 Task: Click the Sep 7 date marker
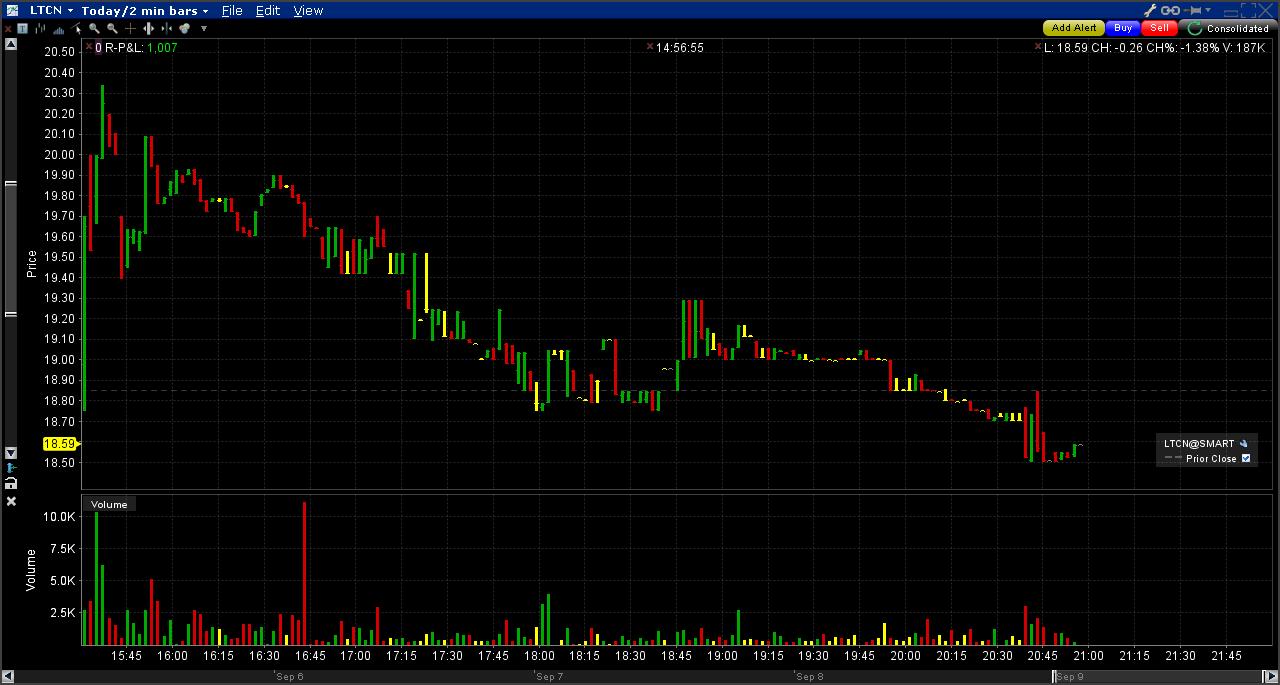(550, 677)
